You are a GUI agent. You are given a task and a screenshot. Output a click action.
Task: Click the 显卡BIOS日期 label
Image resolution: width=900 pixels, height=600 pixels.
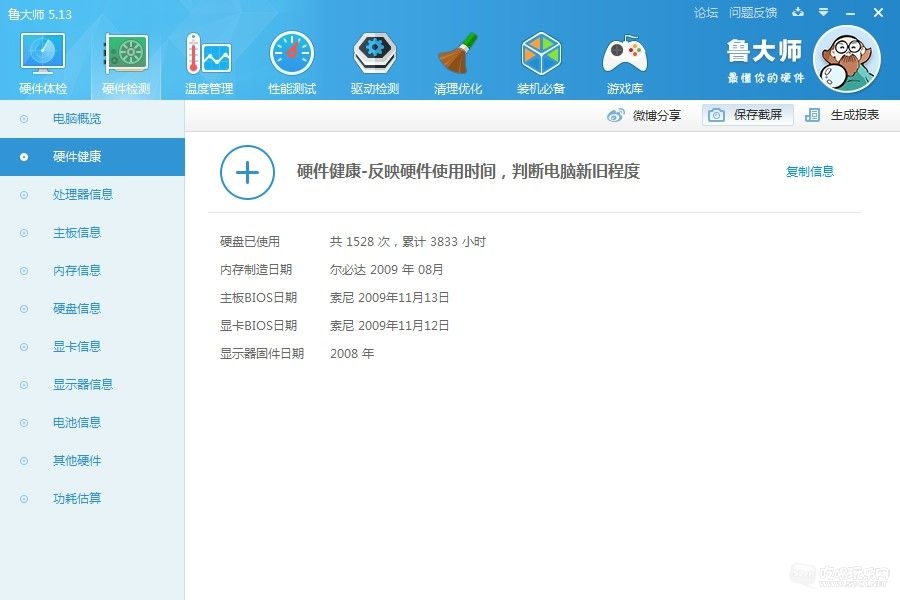[258, 326]
